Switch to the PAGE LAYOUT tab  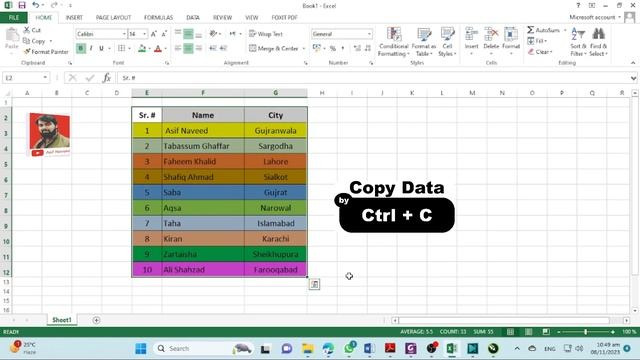click(x=113, y=18)
